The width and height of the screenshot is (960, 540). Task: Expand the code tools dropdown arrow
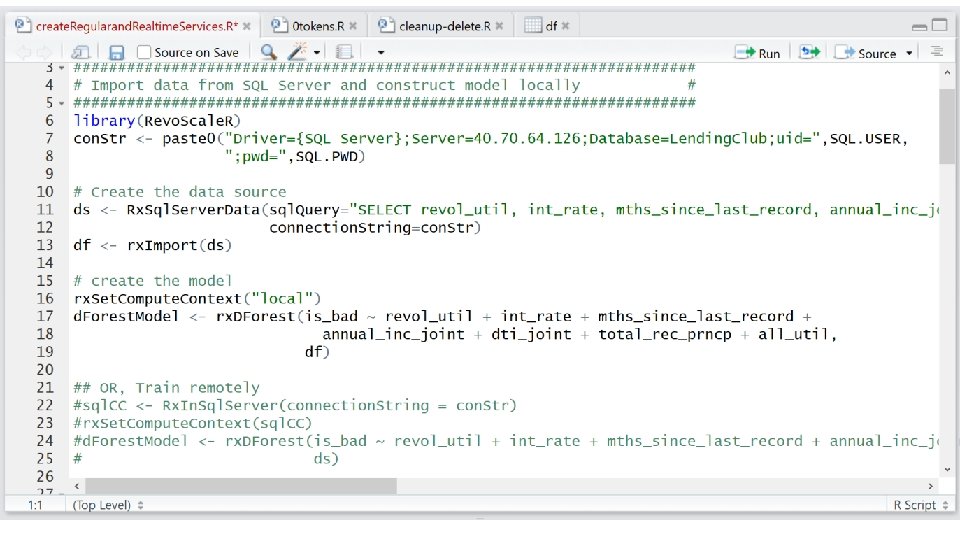click(x=317, y=53)
